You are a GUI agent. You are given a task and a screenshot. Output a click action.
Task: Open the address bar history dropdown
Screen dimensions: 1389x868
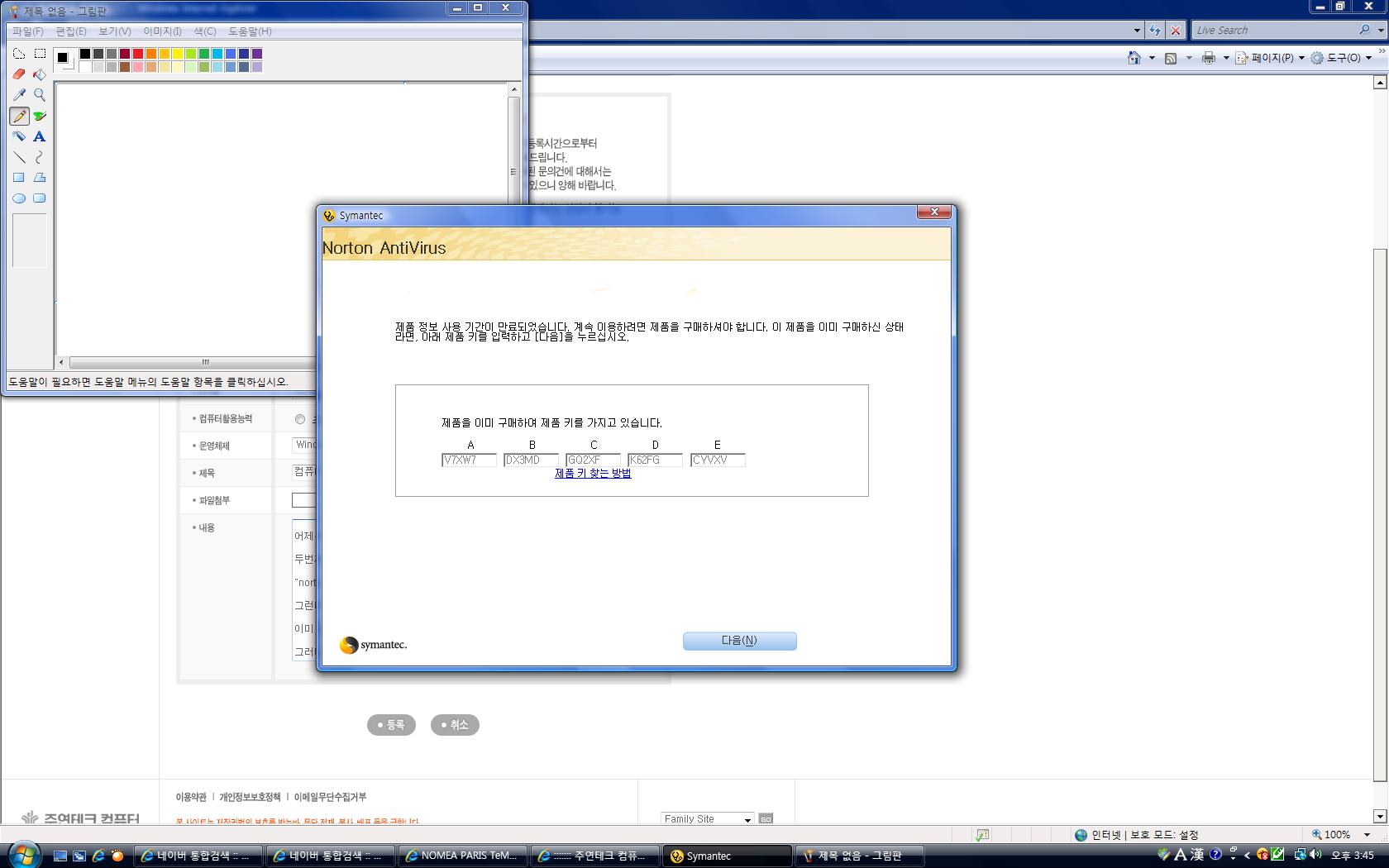coord(1137,31)
